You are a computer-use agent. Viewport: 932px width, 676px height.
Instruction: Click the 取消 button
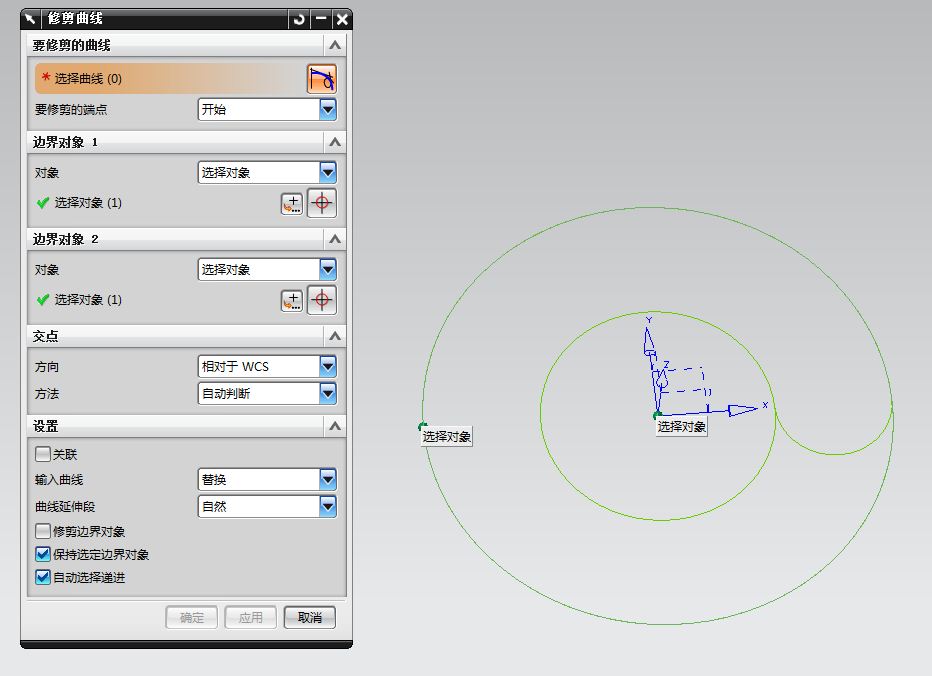(x=310, y=618)
